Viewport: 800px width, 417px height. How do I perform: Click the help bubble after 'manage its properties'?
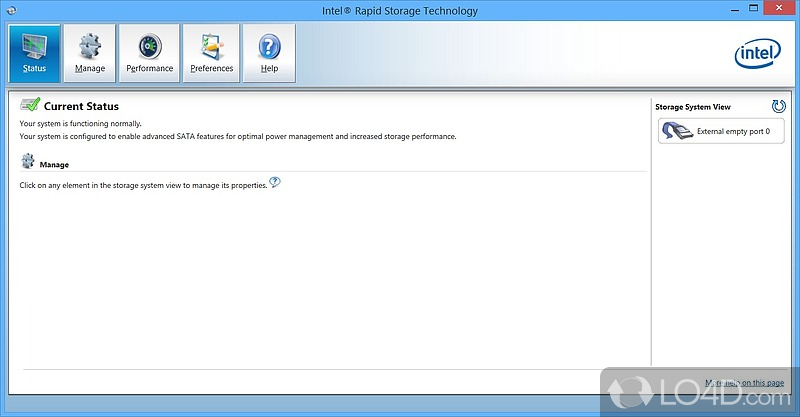[x=275, y=182]
